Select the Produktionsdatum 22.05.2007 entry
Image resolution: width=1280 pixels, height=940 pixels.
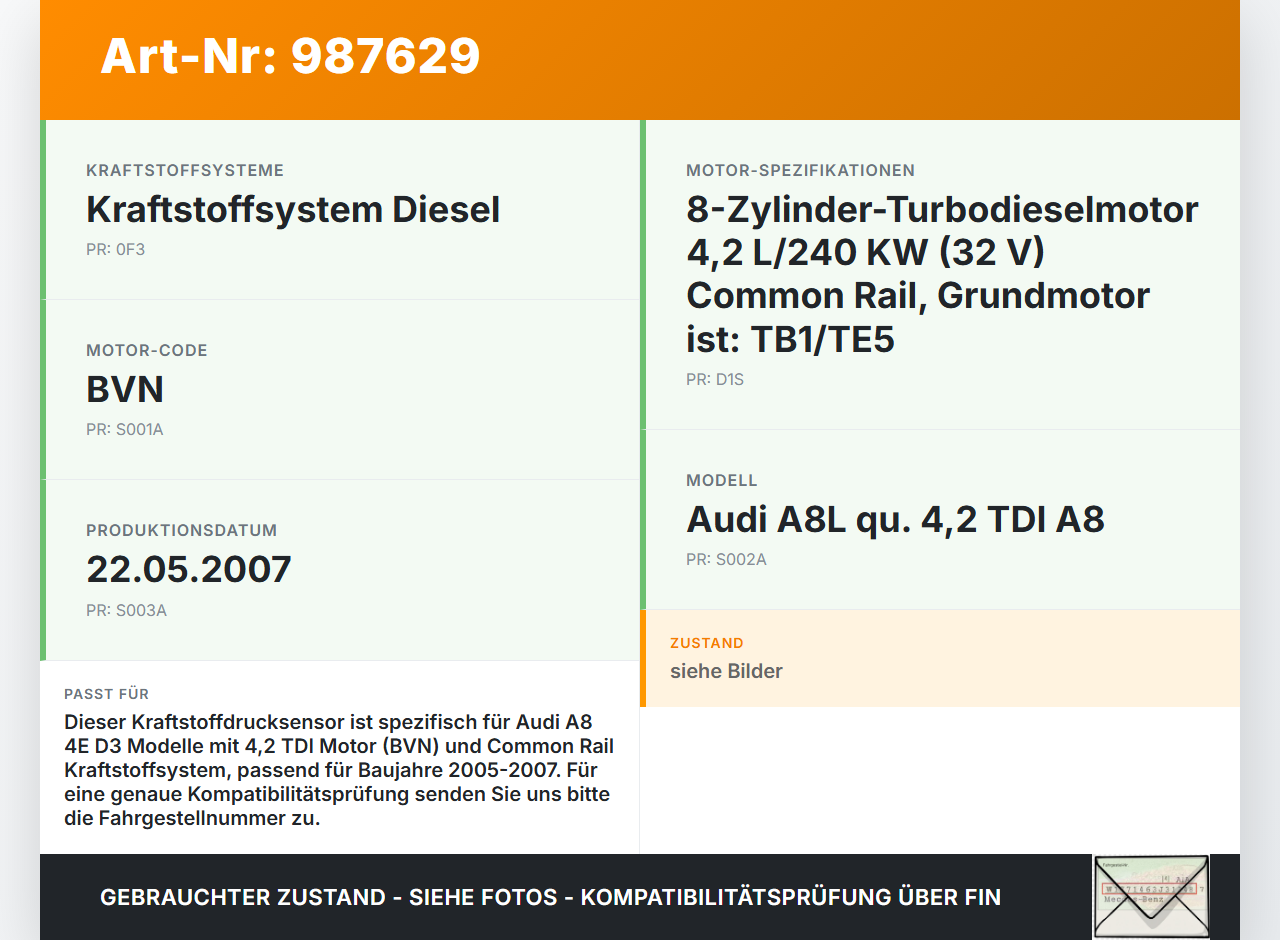(x=188, y=569)
